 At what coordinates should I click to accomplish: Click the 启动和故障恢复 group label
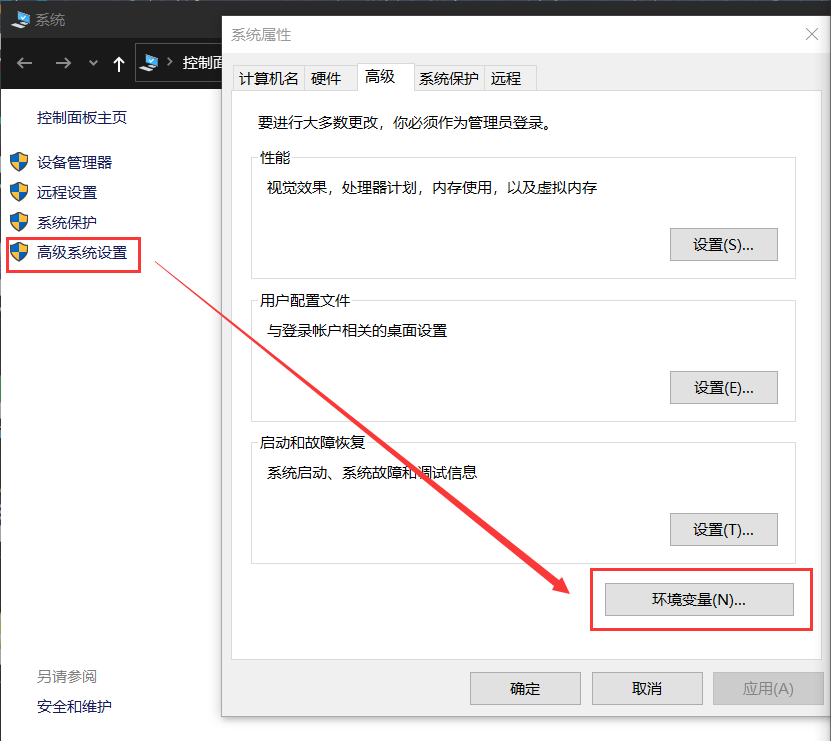point(313,443)
